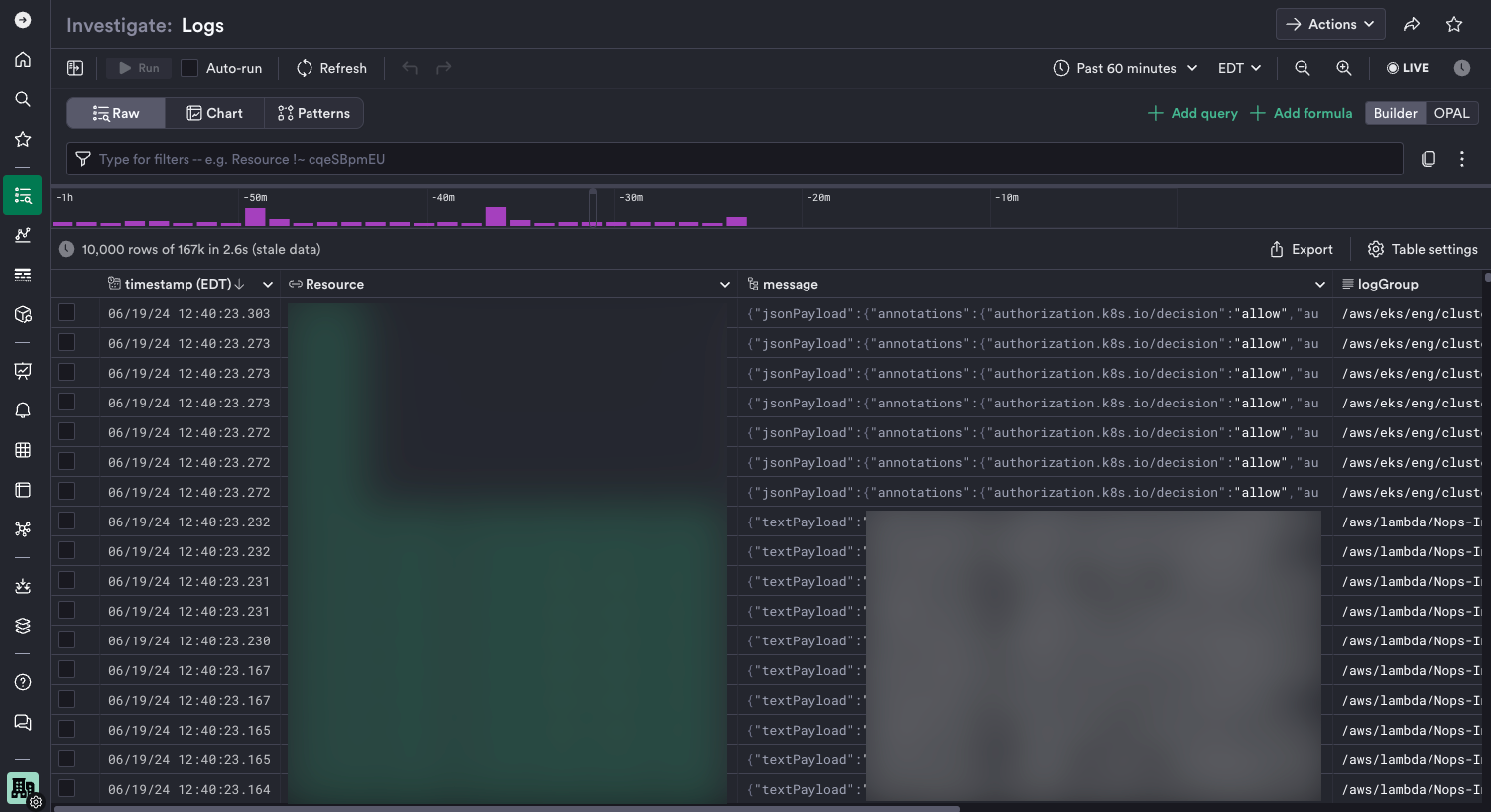Copy the filter expression clipboard icon
Screen dimensions: 1491x812
pos(1429,159)
